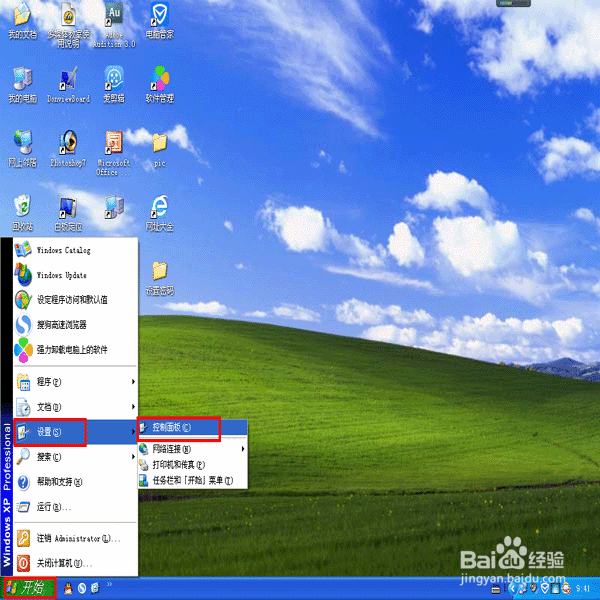Open Windows Update from Start menu
This screenshot has height=600, width=600.
(x=75, y=275)
